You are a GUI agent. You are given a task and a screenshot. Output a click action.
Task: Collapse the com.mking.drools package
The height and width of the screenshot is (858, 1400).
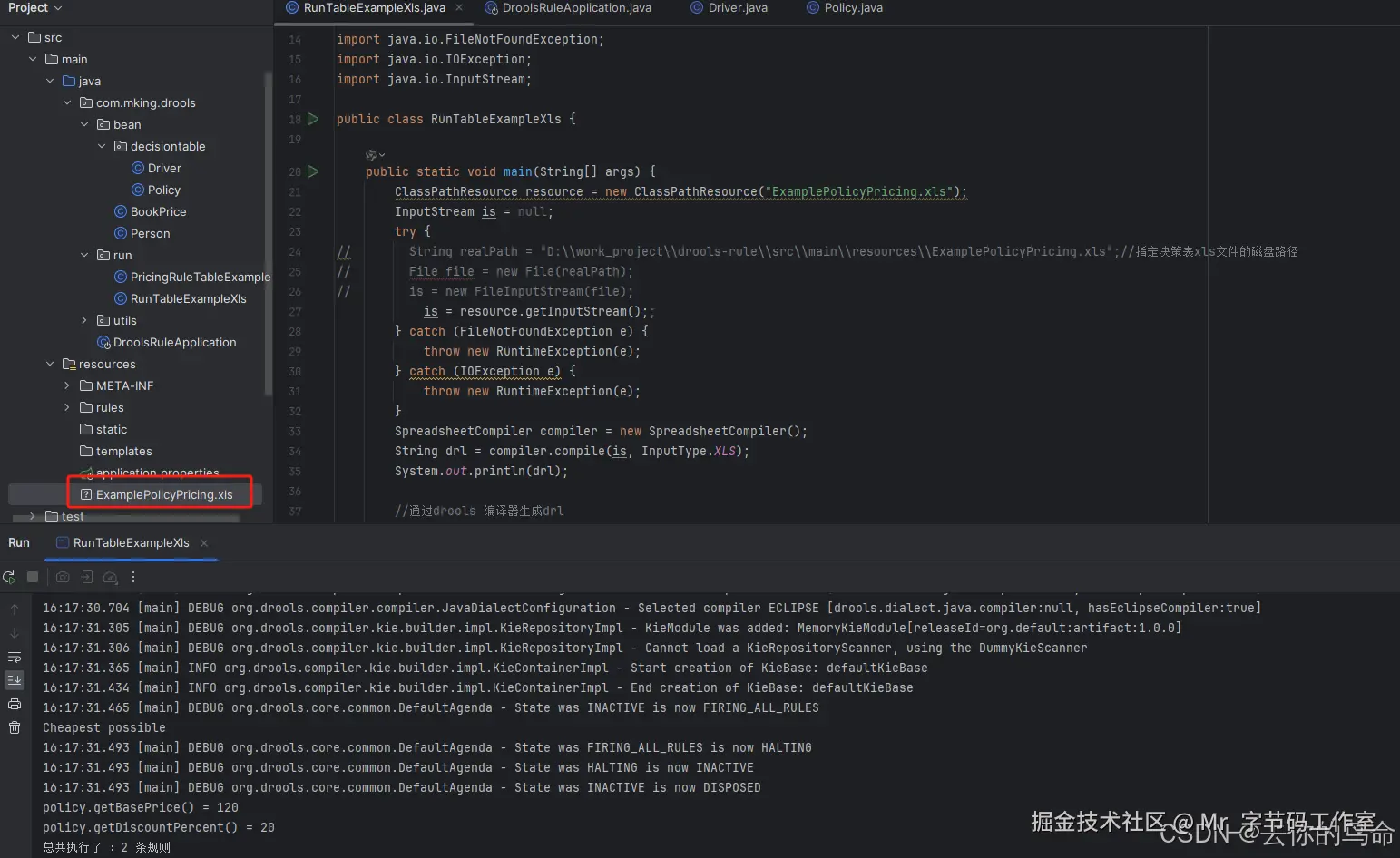click(x=67, y=102)
